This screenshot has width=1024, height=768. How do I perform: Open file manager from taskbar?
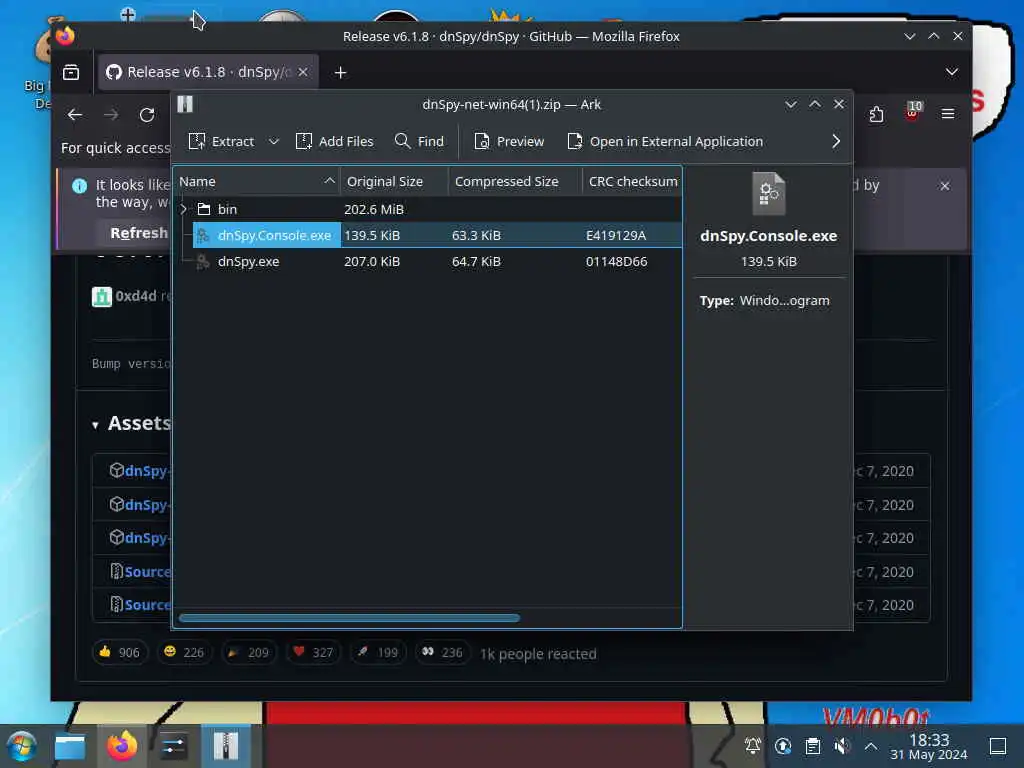tap(70, 746)
